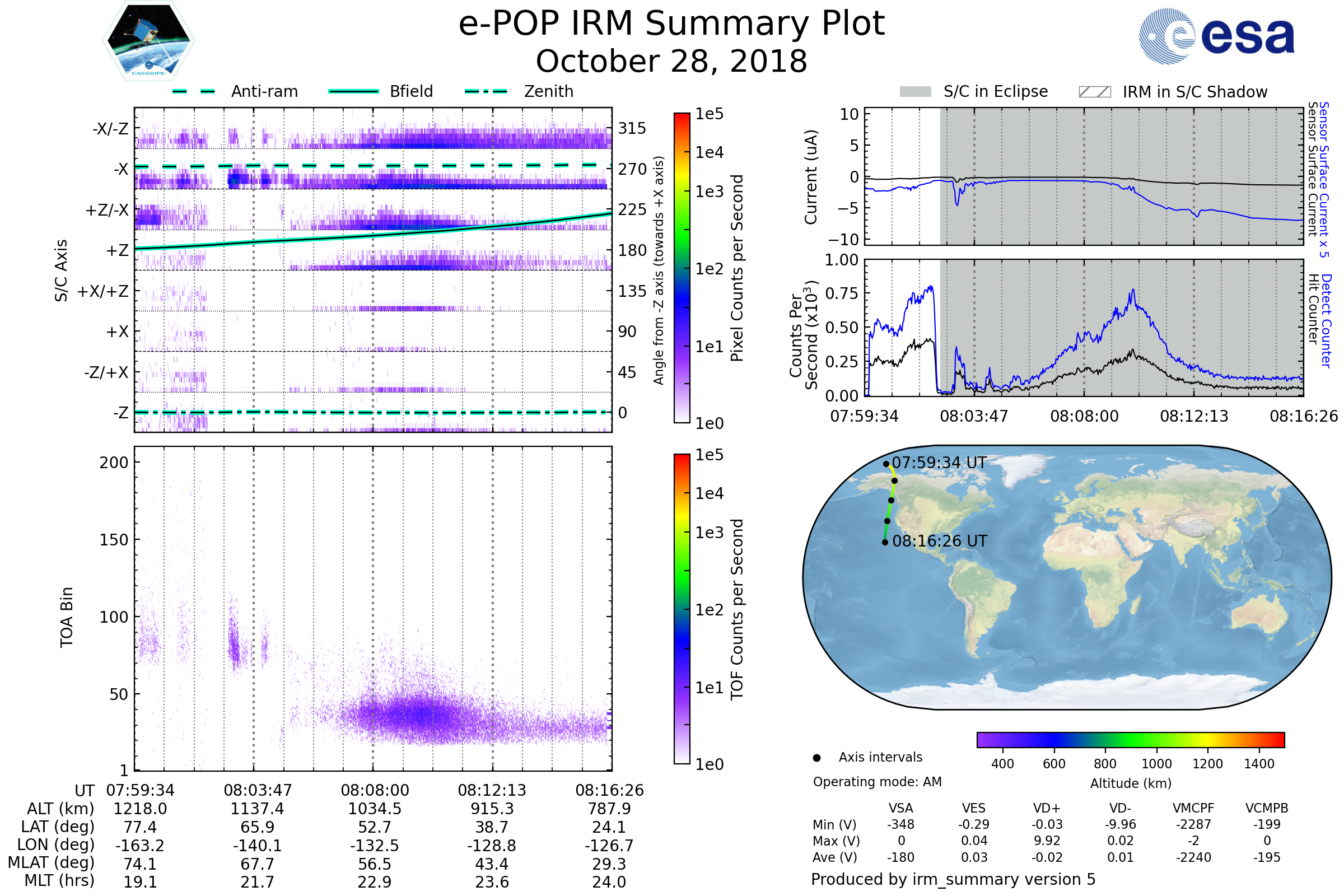1344x896 pixels.
Task: Click the TOF Counts per Second colorbar
Action: 682,609
